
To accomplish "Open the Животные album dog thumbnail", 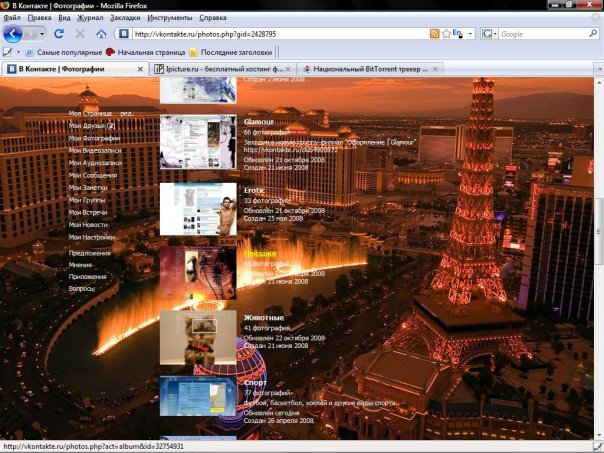I will click(198, 337).
